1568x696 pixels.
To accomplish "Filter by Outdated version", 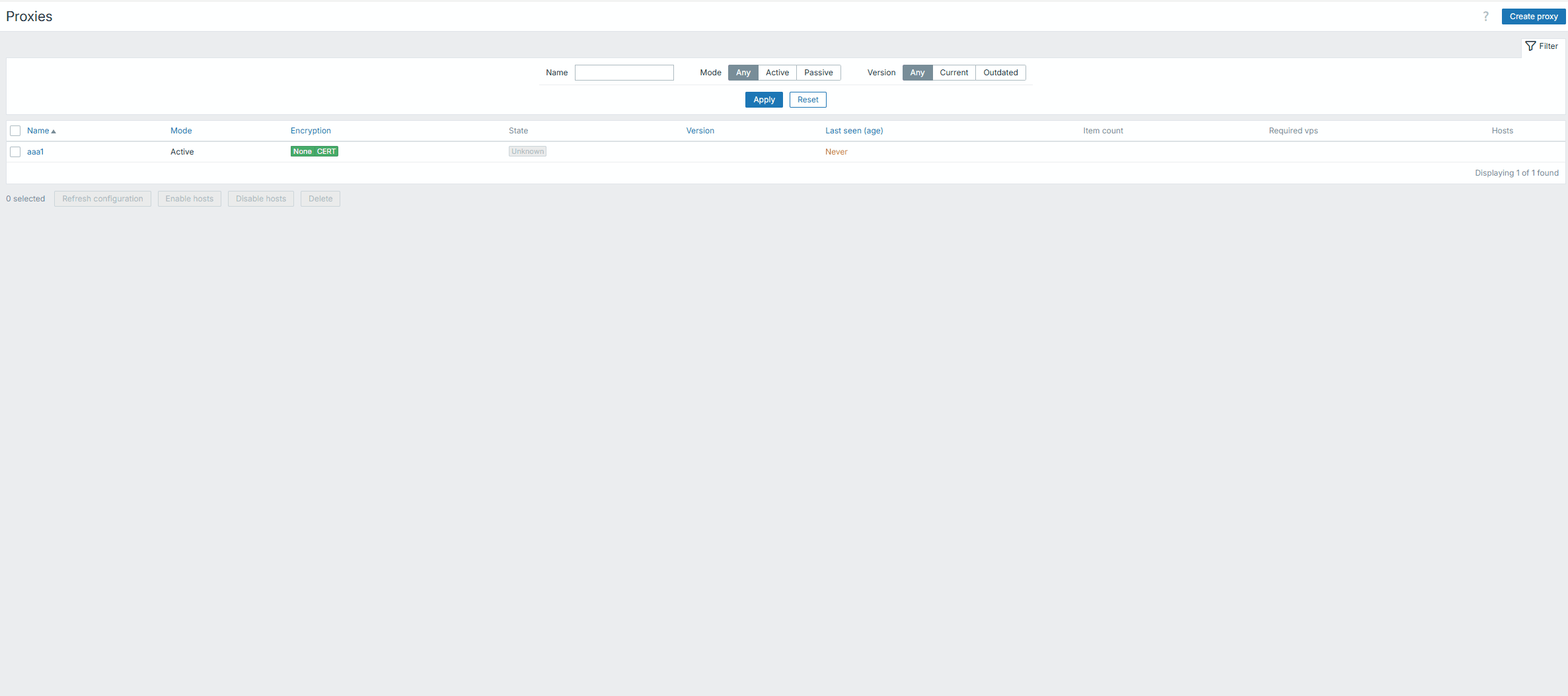I will 1000,73.
